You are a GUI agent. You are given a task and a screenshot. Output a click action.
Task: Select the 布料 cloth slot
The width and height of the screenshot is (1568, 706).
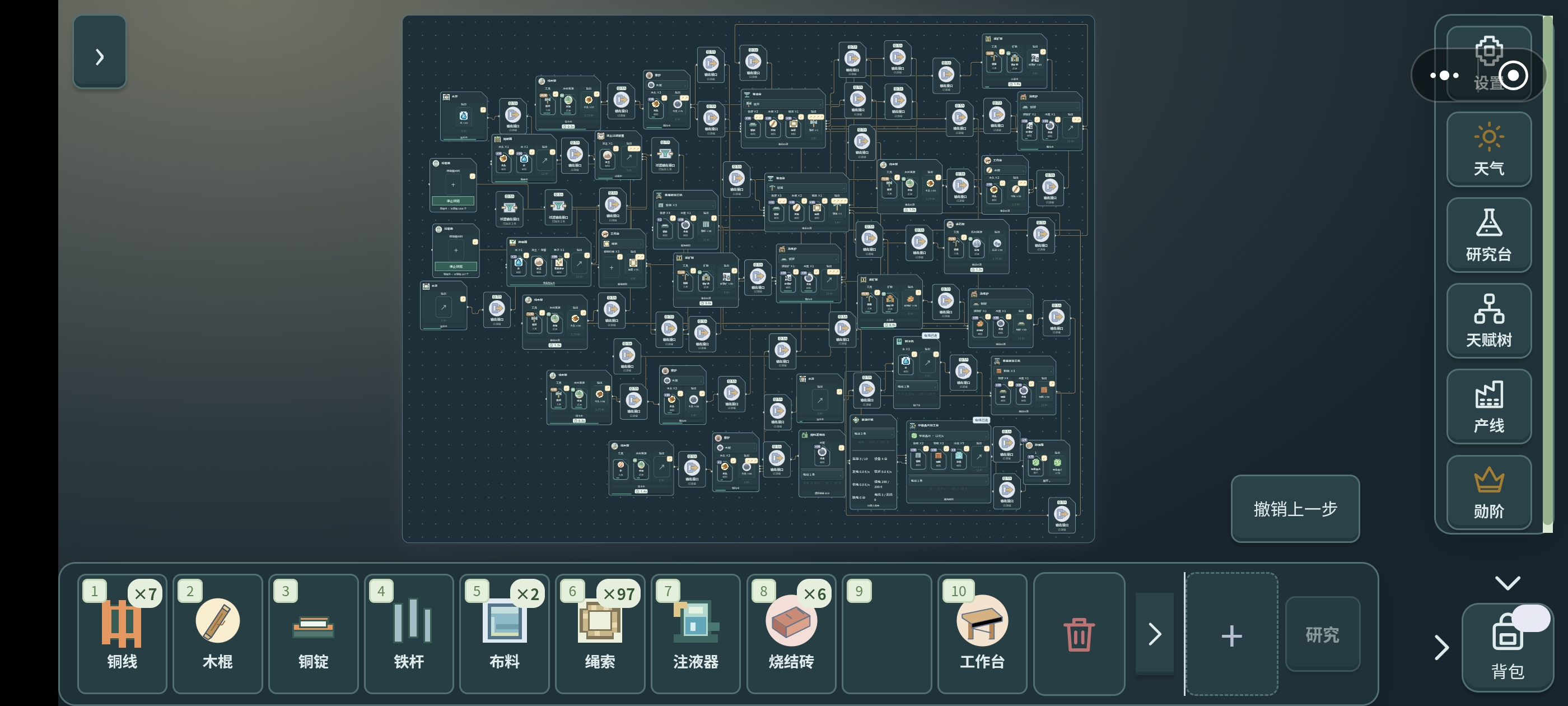pos(504,633)
